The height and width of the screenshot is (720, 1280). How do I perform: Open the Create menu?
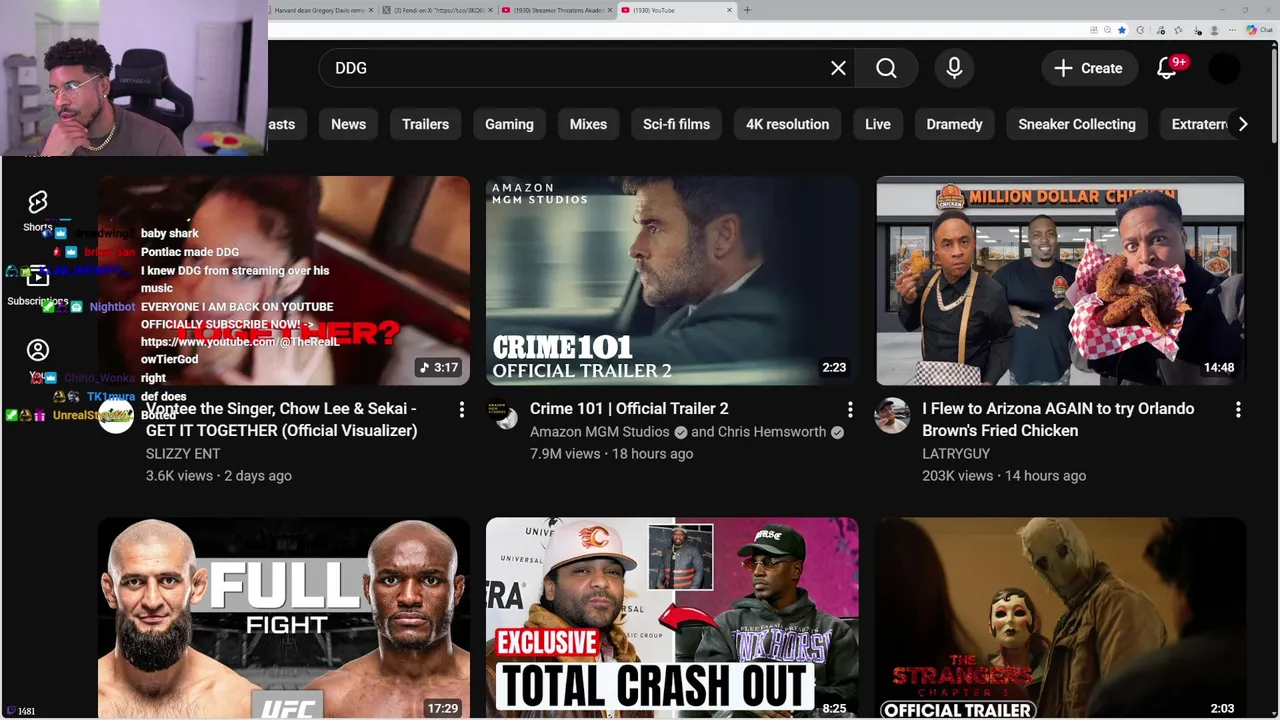tap(1088, 68)
